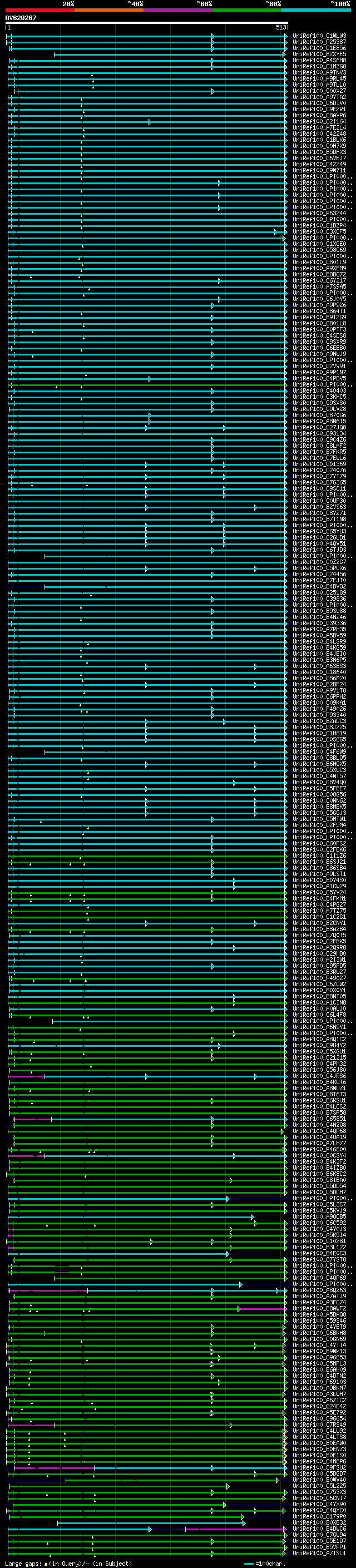The height and width of the screenshot is (1568, 356).
Task: Select the AV620267 query title
Action: click(21, 18)
